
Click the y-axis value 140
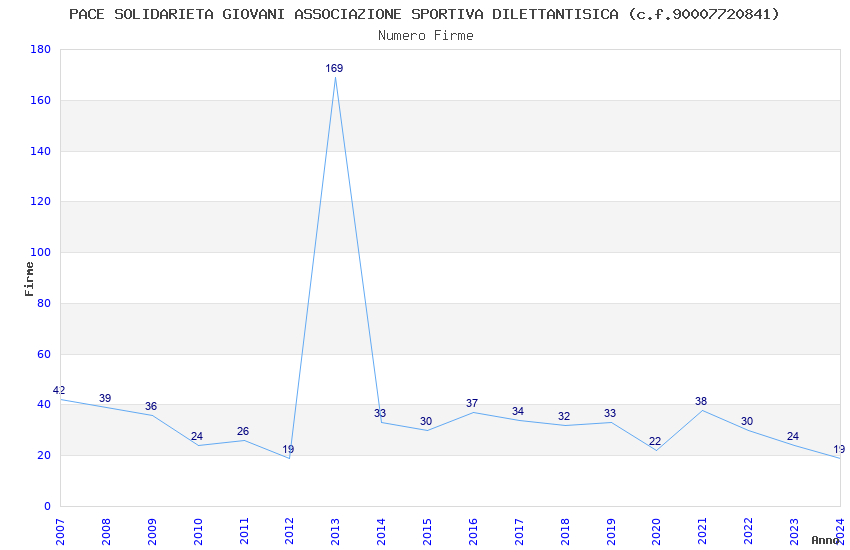[x=41, y=151]
